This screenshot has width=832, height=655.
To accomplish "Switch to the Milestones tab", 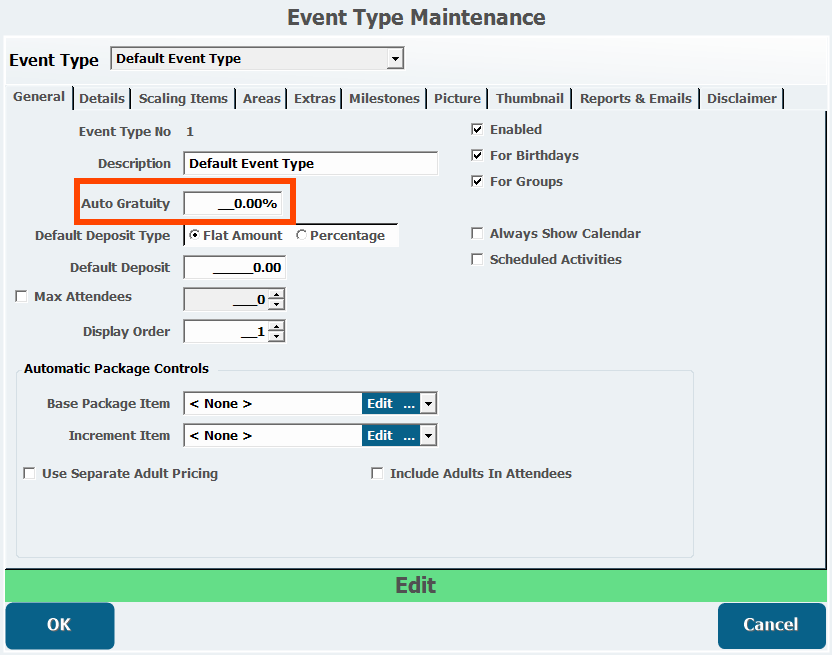I will [386, 98].
